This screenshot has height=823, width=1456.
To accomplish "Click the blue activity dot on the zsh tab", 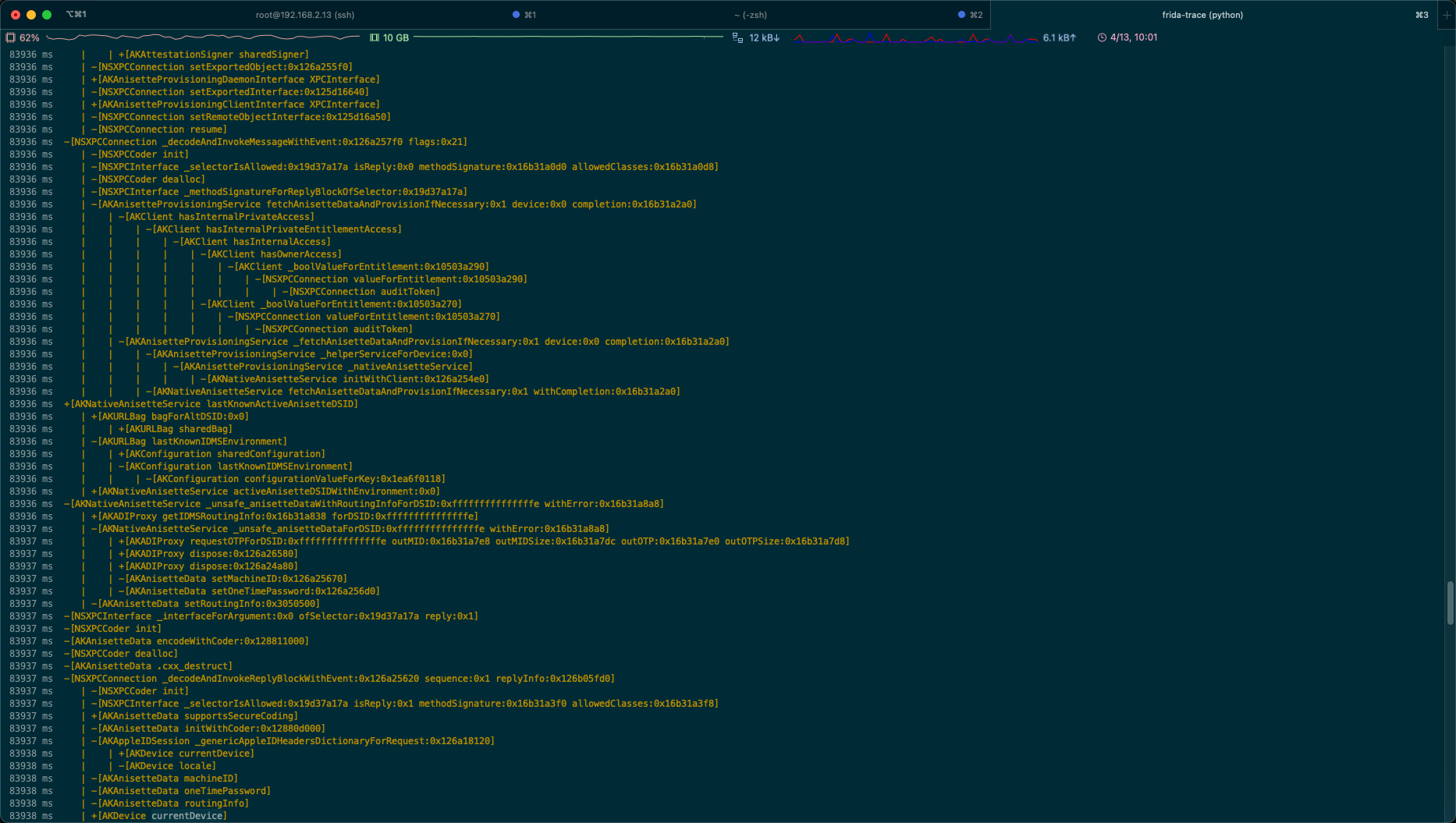I will pos(961,15).
